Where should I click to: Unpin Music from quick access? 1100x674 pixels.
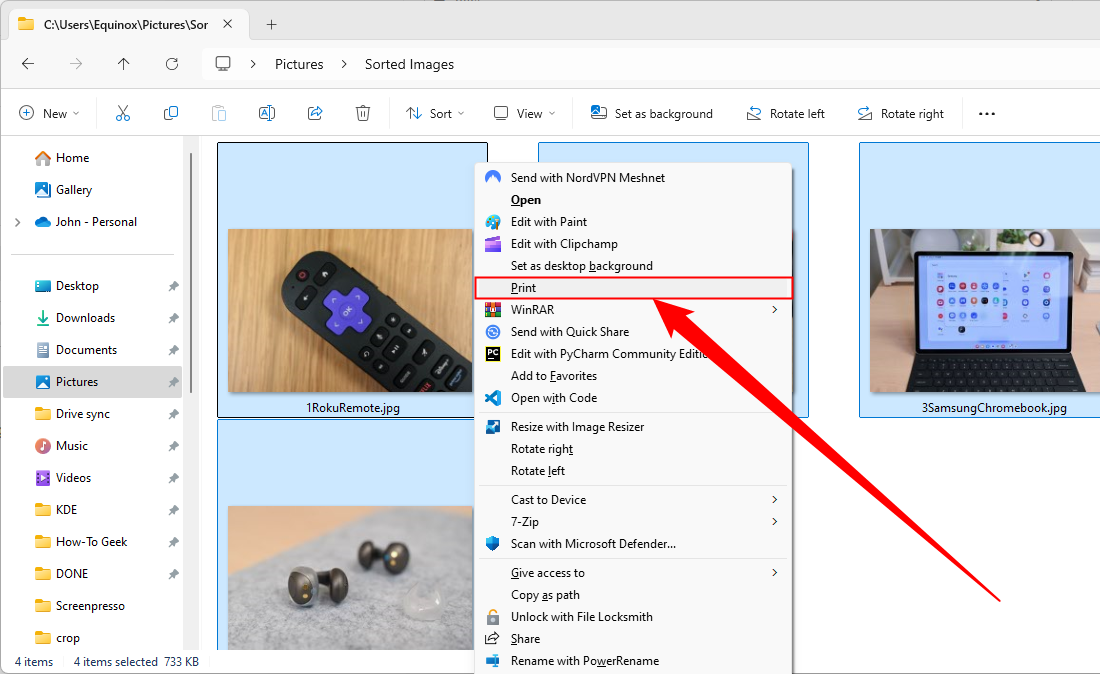pos(173,446)
